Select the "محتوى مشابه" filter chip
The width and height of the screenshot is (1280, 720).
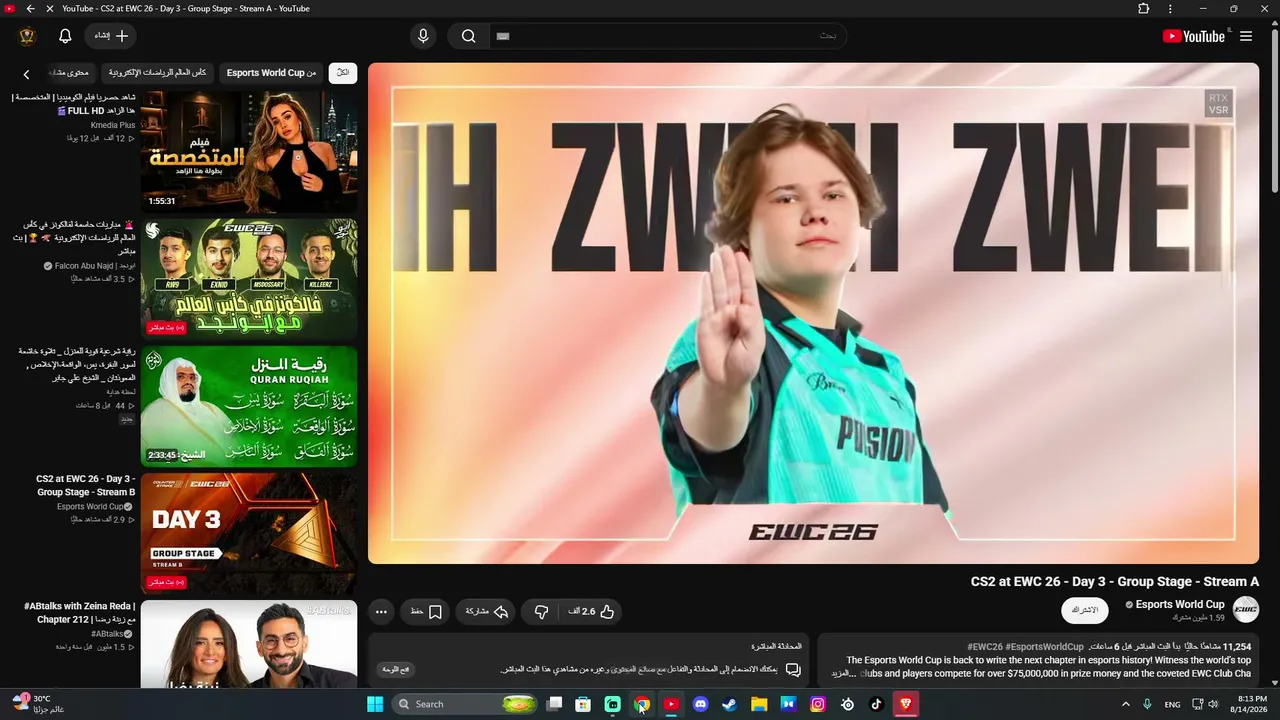click(70, 73)
